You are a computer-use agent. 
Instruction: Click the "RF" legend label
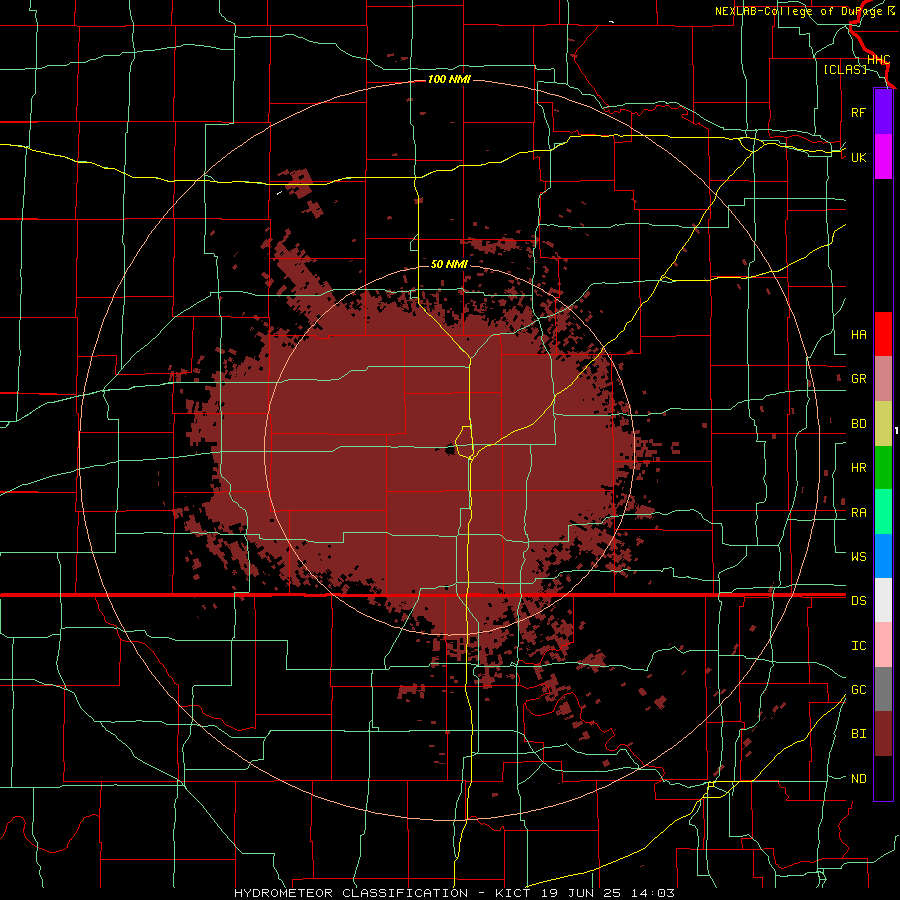(x=858, y=112)
